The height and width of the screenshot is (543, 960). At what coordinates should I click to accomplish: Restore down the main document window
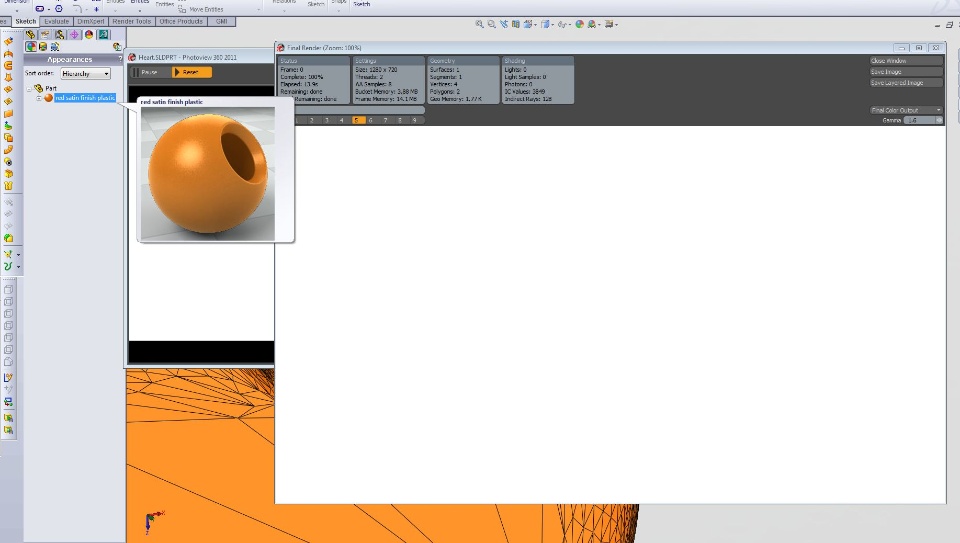(x=949, y=25)
